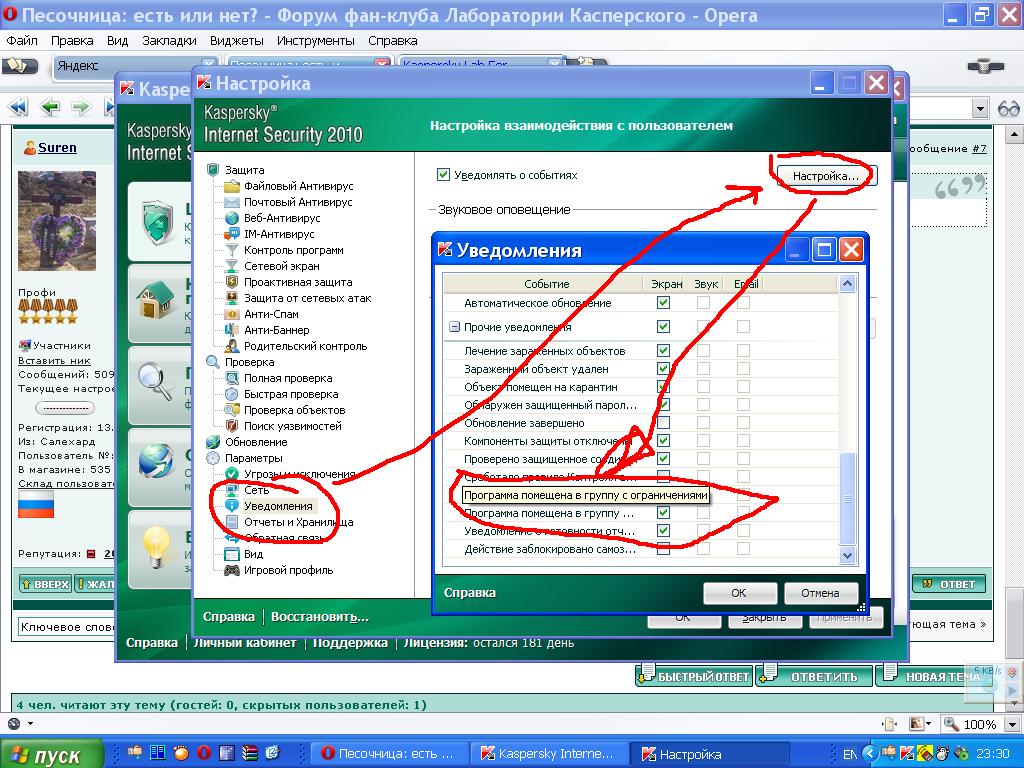Click Анти-Баннер icon in tree
This screenshot has width=1024, height=768.
(232, 330)
